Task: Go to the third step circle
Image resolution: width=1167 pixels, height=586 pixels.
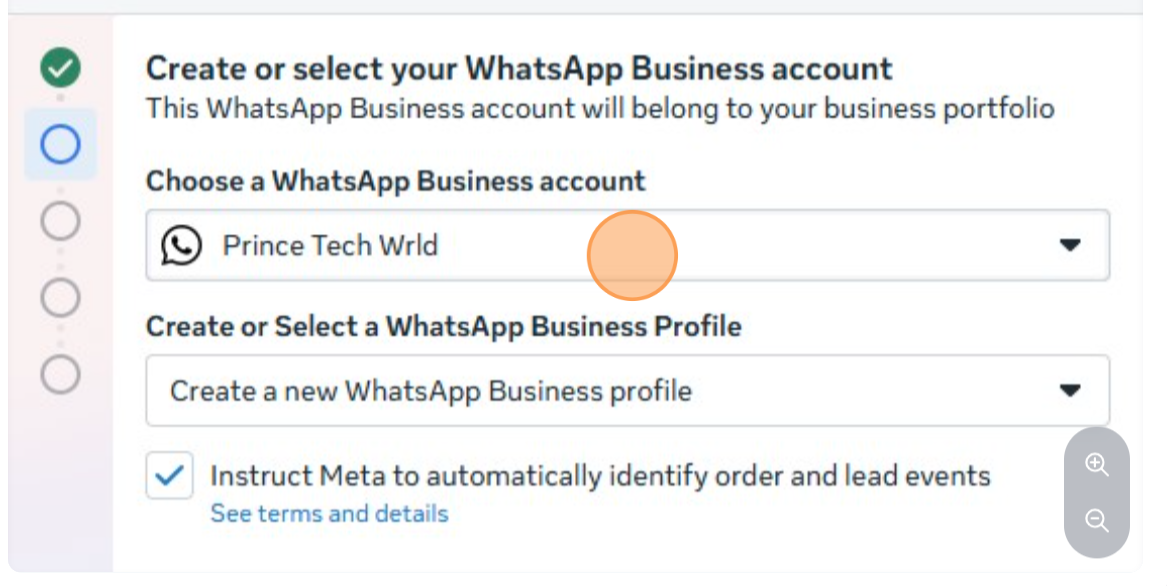Action: coord(60,220)
